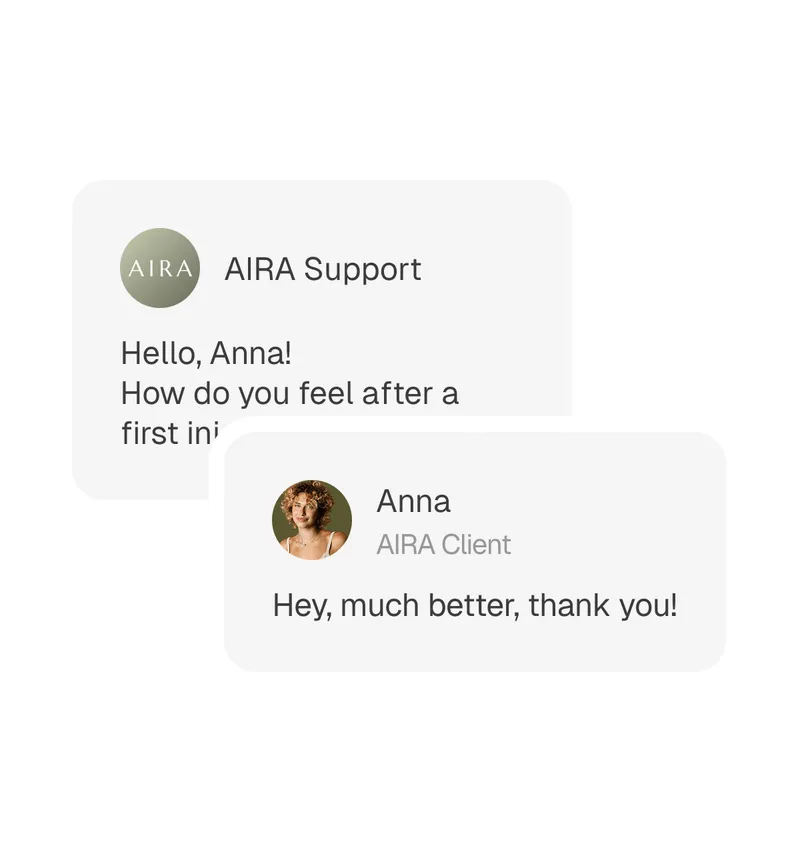Click the 'How do you feel after a' line
This screenshot has height=850, width=800.
(x=289, y=394)
